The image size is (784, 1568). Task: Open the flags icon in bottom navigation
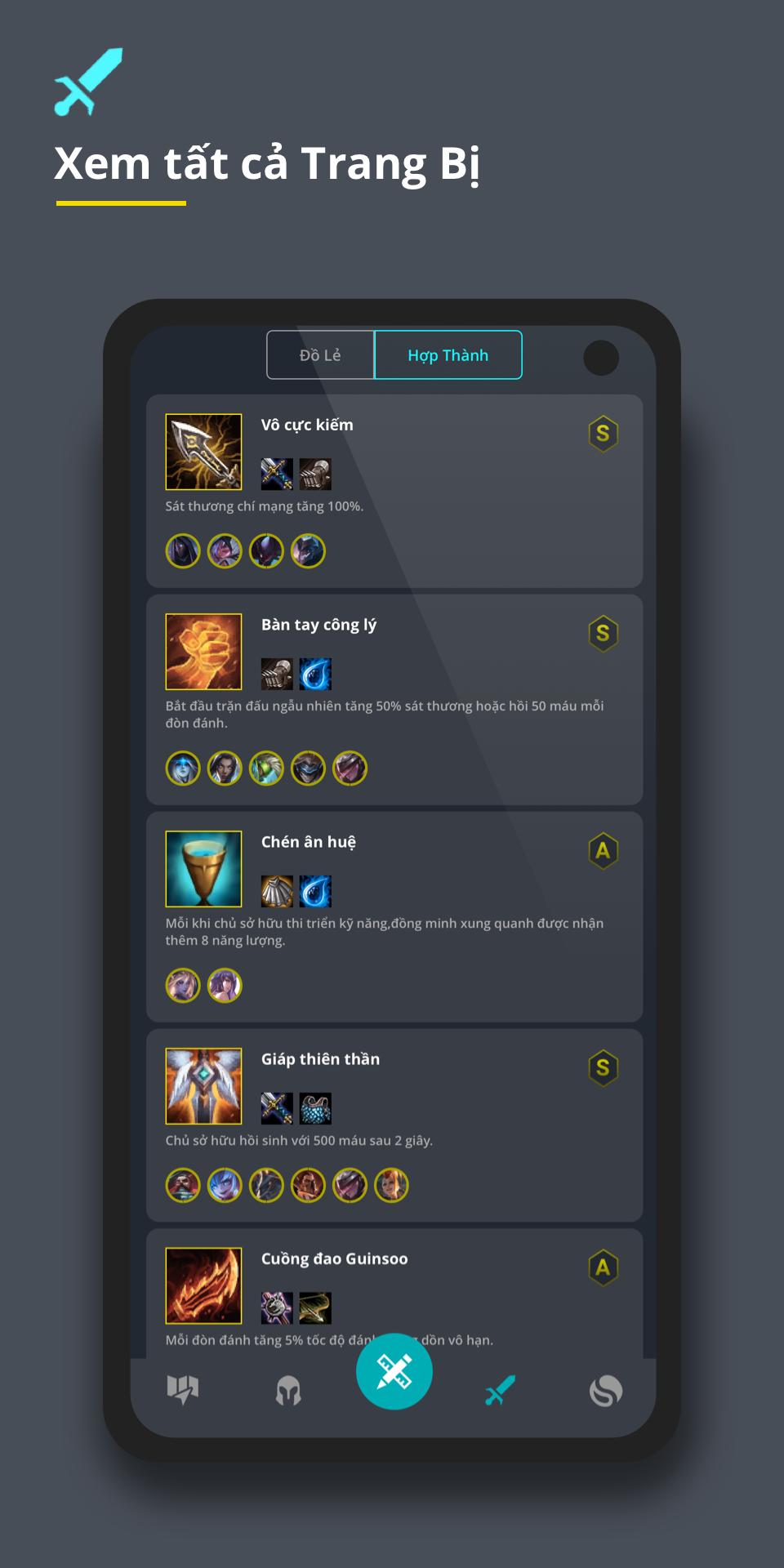183,1389
